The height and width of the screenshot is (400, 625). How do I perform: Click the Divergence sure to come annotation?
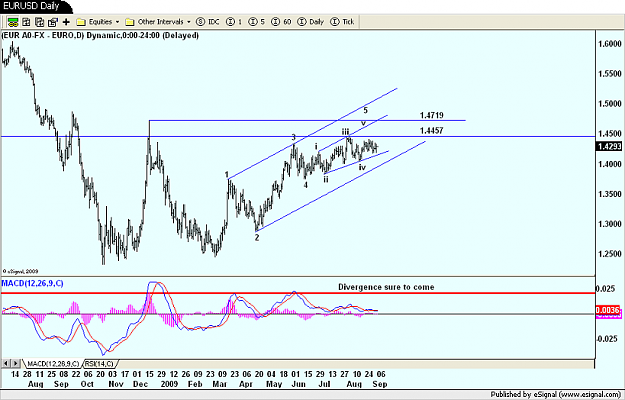point(386,287)
